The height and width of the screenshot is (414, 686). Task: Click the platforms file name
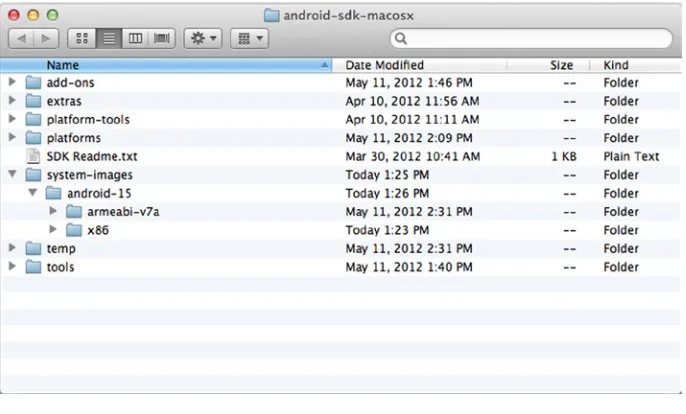pos(74,138)
